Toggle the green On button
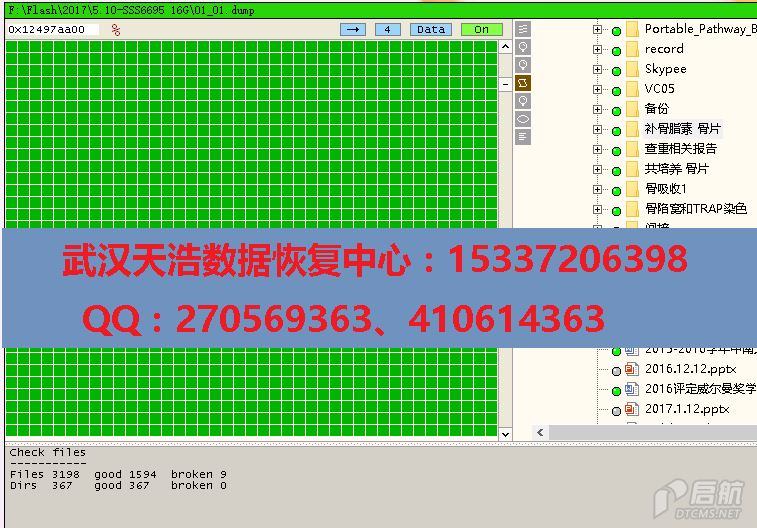 (x=481, y=29)
